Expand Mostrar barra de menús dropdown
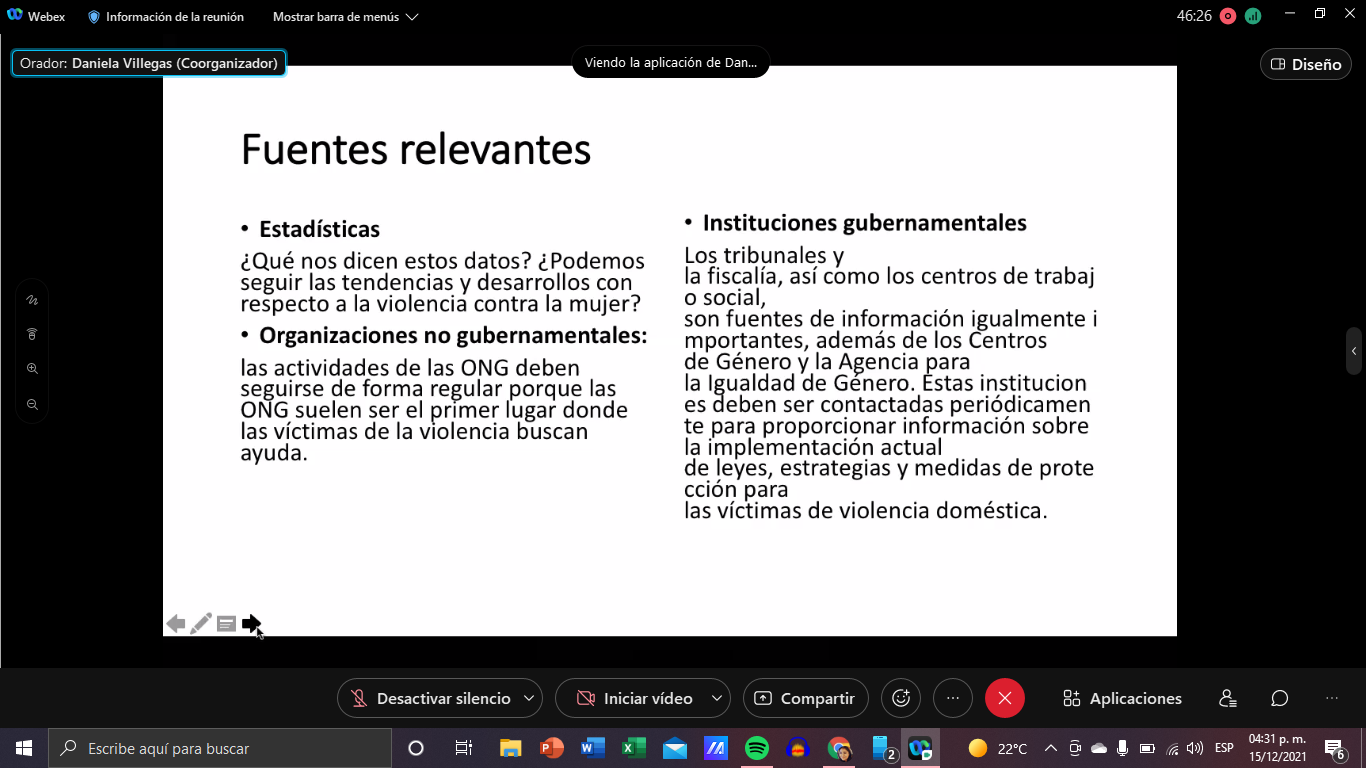Viewport: 1366px width, 768px height. (345, 17)
